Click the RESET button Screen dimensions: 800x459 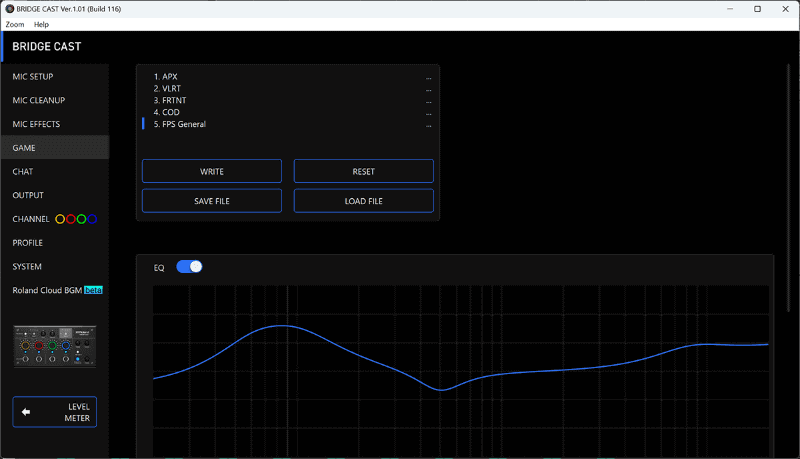364,171
